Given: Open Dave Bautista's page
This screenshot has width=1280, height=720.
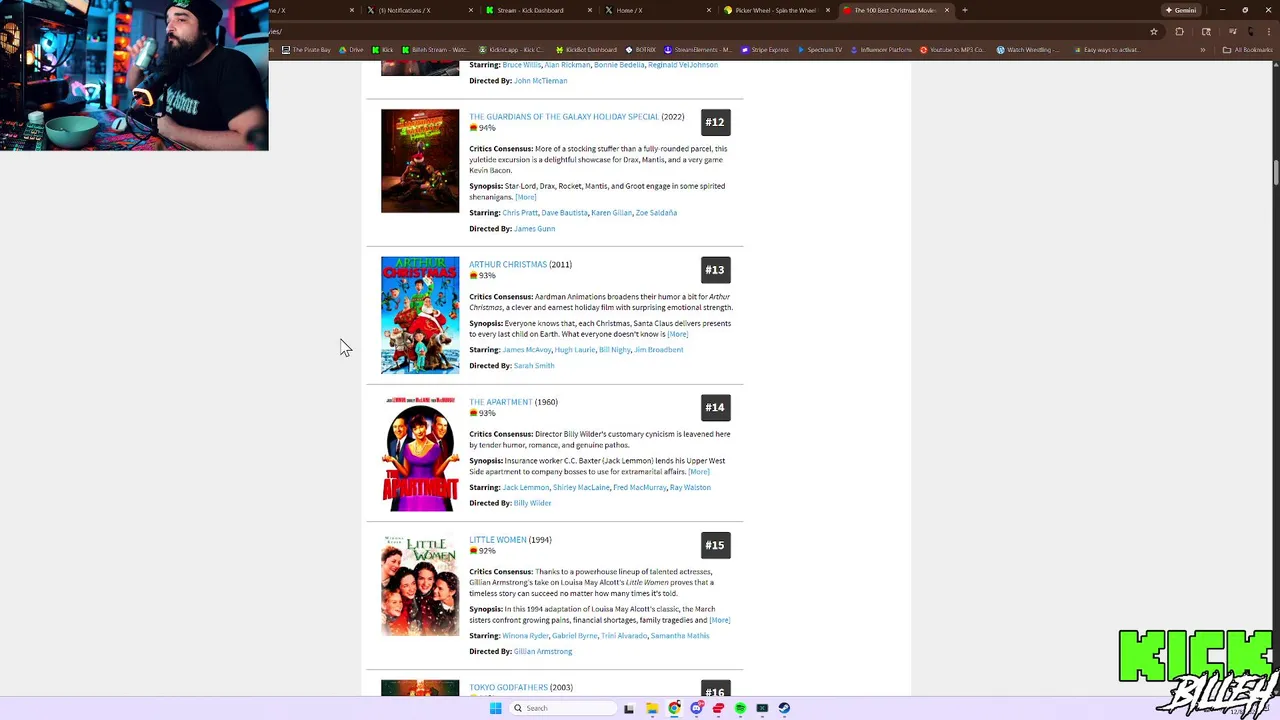Looking at the screenshot, I should [x=564, y=213].
